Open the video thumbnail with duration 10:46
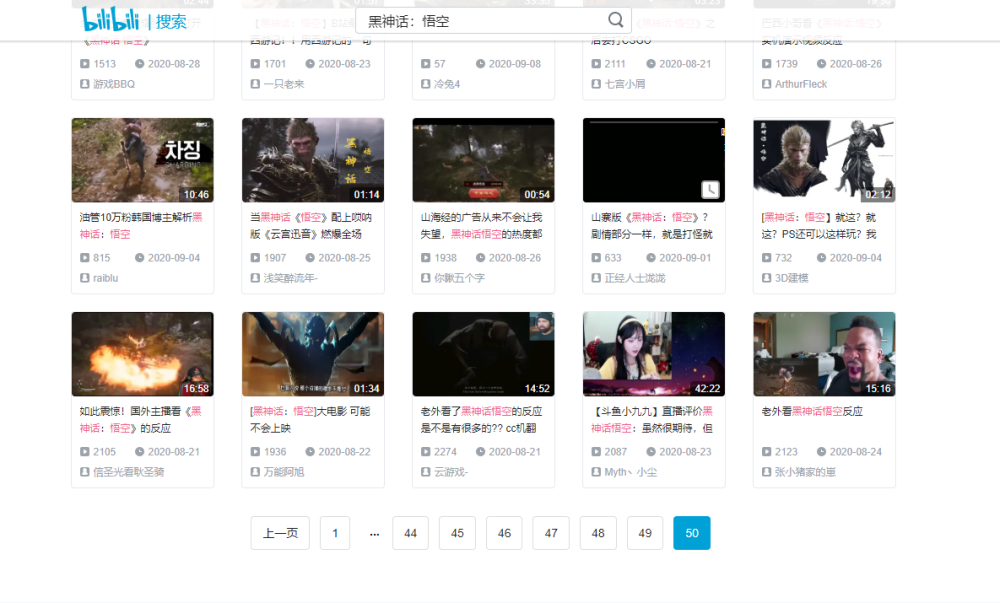1000x603 pixels. coord(142,160)
